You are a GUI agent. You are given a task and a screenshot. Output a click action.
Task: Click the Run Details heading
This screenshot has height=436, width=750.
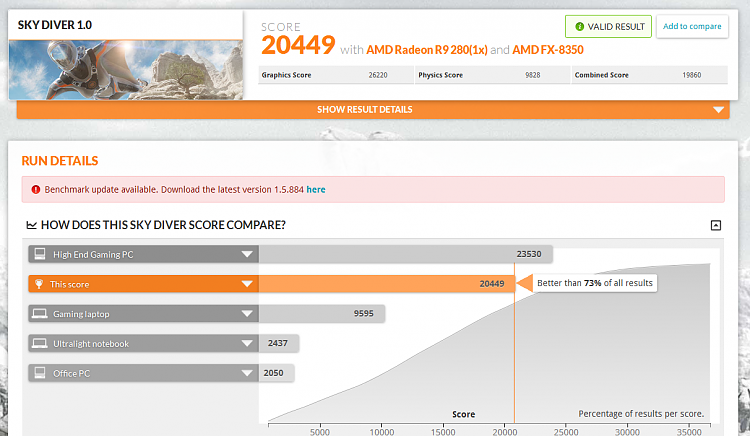[60, 161]
